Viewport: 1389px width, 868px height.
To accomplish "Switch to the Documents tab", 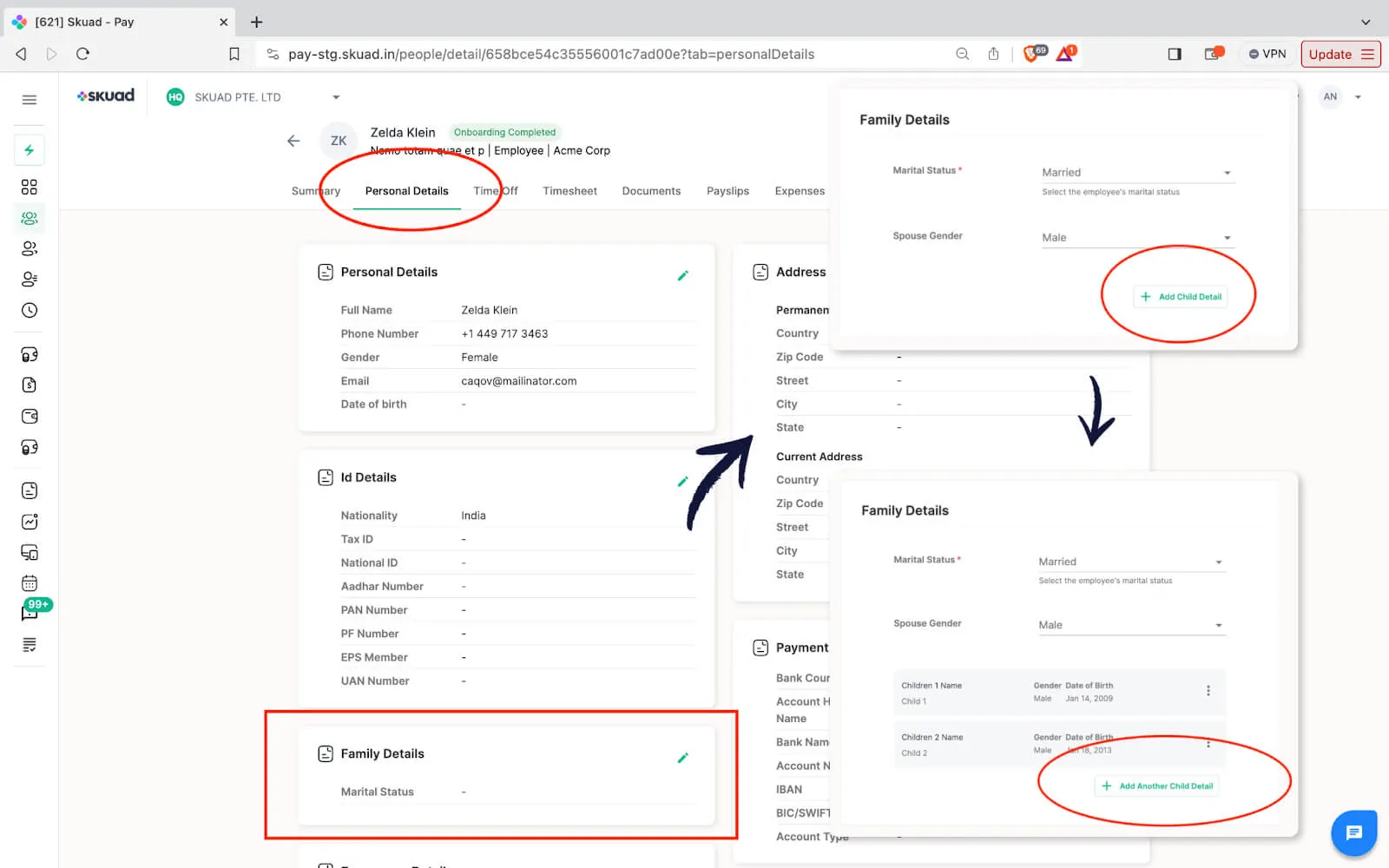I will tap(651, 191).
